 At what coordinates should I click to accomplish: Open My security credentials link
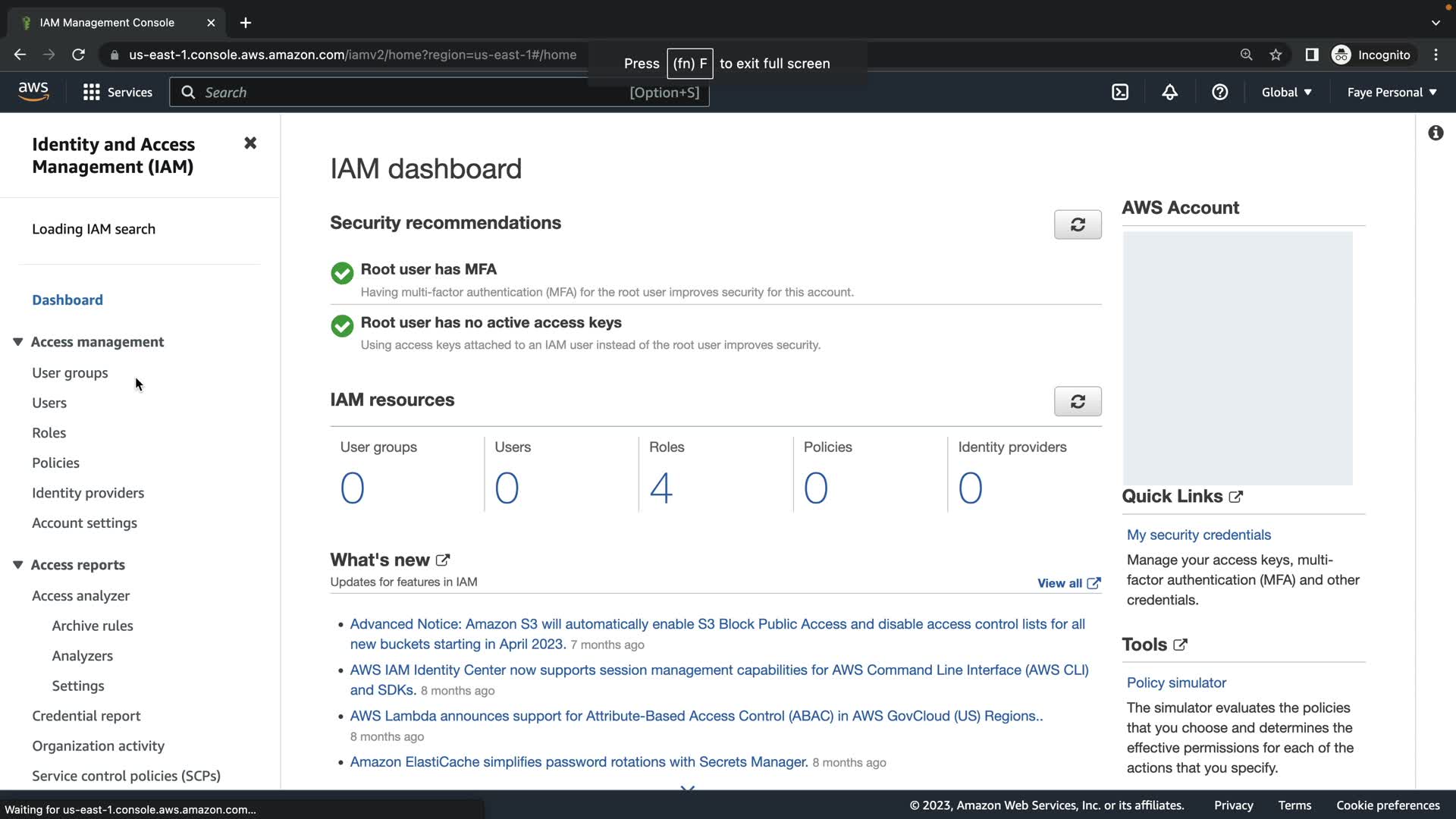click(x=1198, y=535)
